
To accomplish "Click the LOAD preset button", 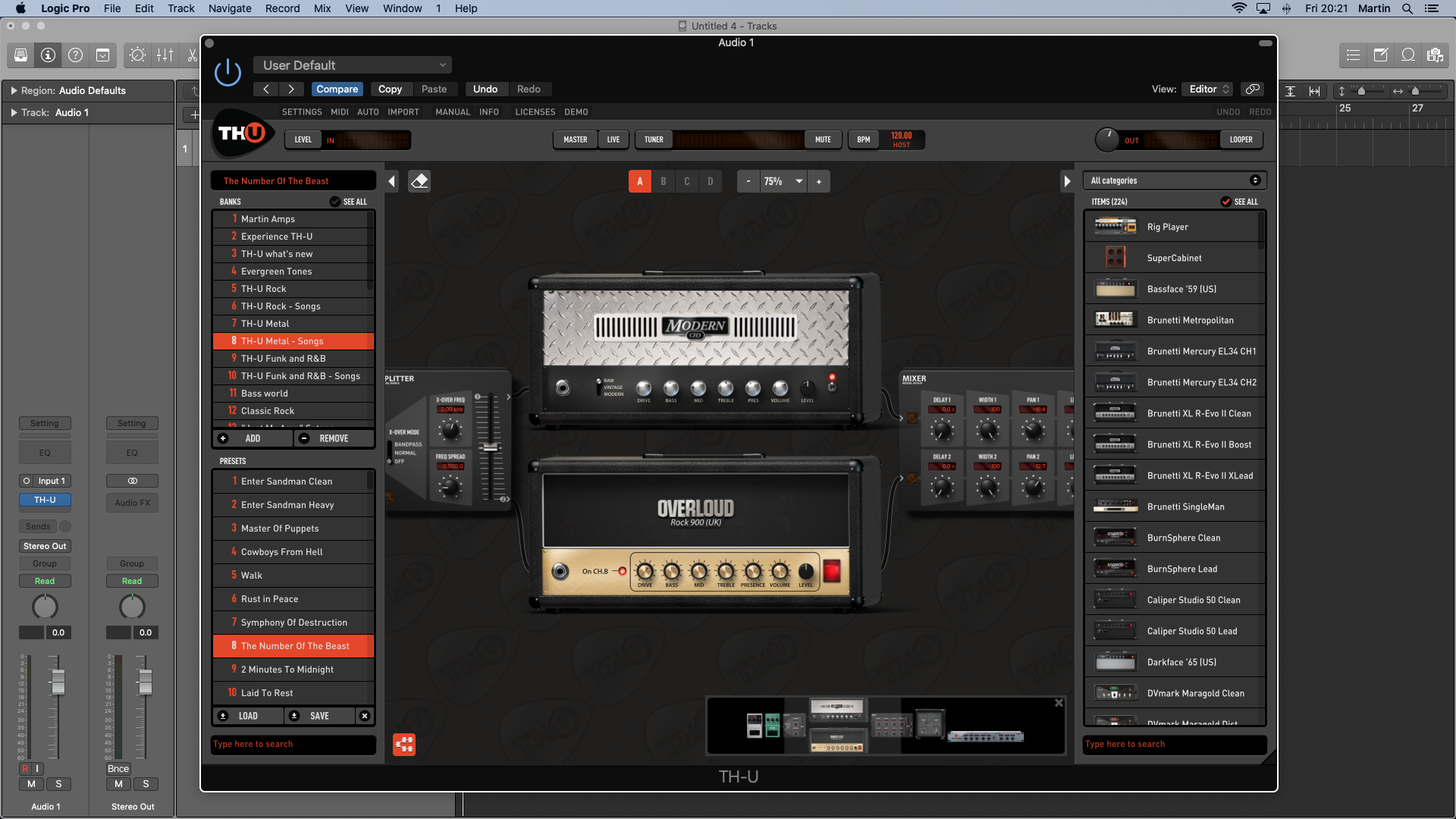I will pyautogui.click(x=248, y=716).
